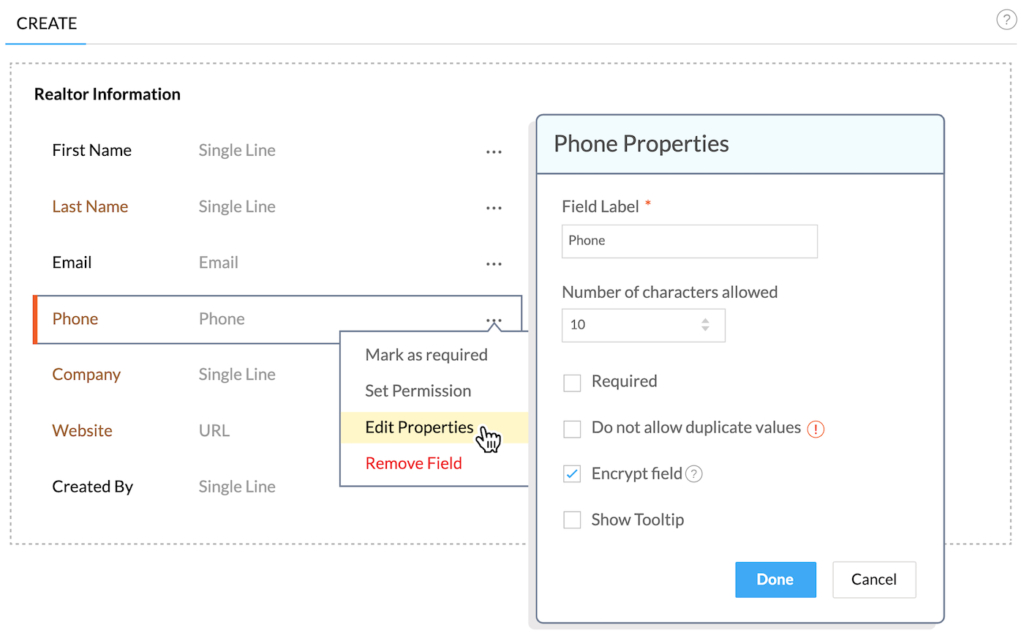Open the field options menu for First Name

point(493,151)
